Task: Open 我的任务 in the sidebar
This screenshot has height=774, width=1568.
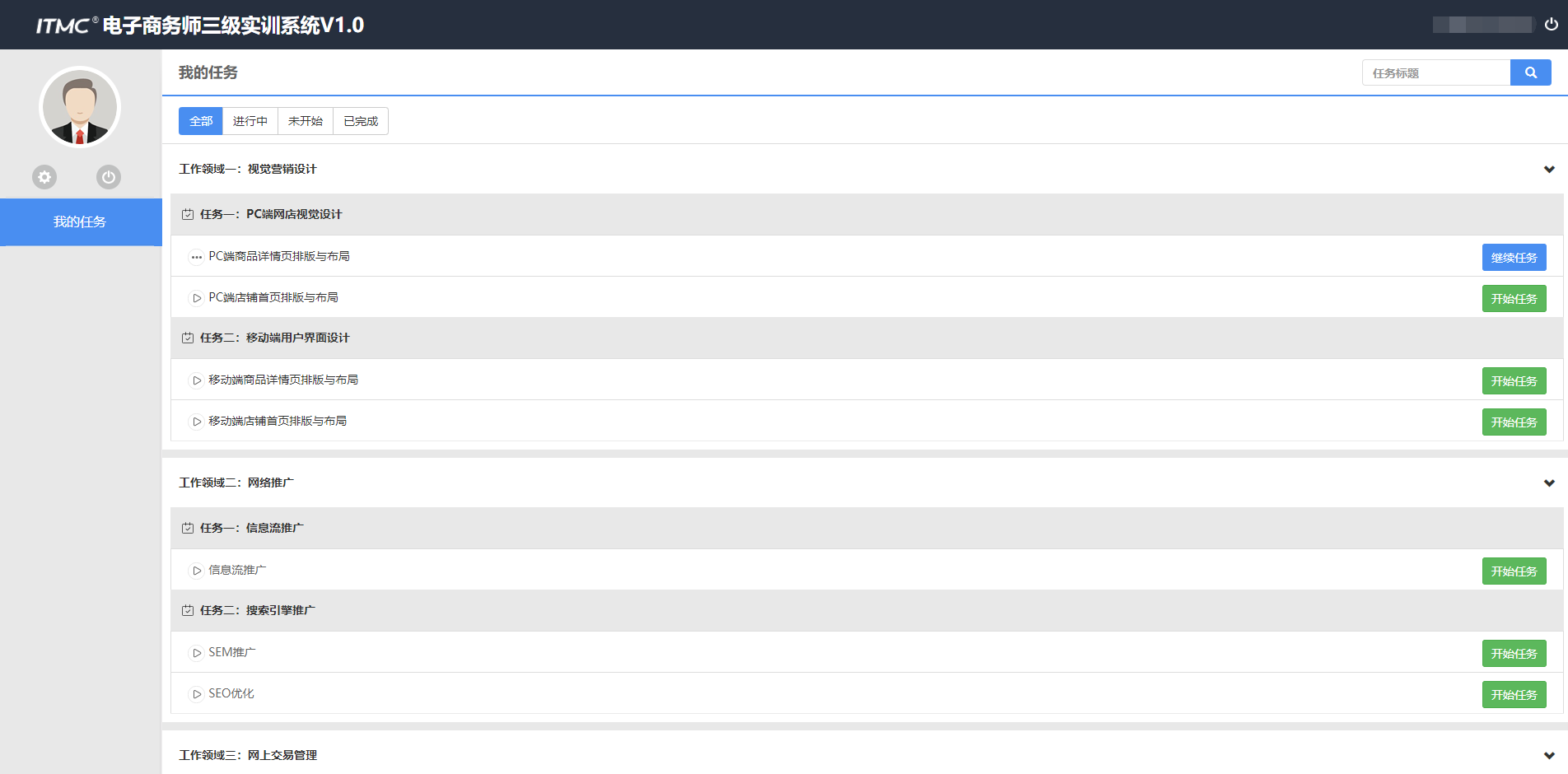Action: [x=80, y=221]
